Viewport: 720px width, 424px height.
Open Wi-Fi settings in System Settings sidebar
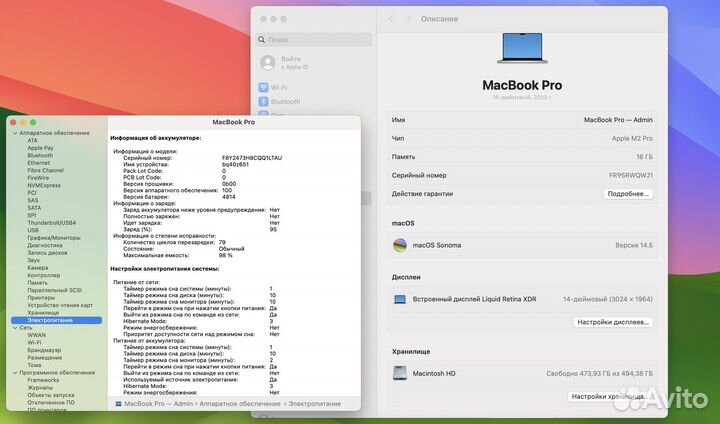[x=273, y=87]
